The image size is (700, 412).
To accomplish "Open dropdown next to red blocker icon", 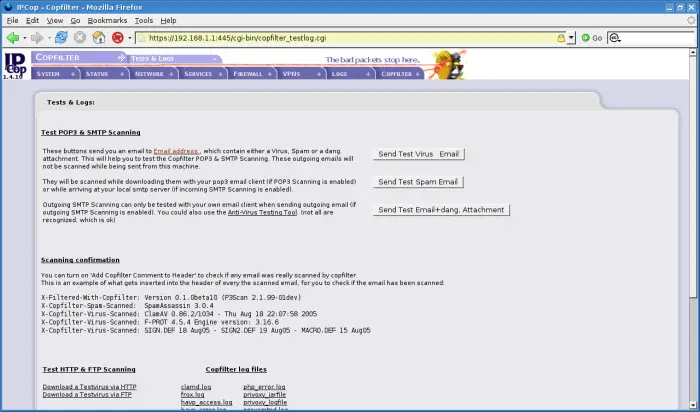I will pyautogui.click(x=129, y=38).
